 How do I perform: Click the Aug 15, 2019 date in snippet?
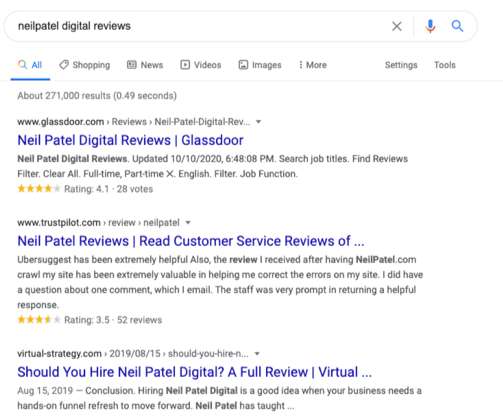click(x=45, y=391)
